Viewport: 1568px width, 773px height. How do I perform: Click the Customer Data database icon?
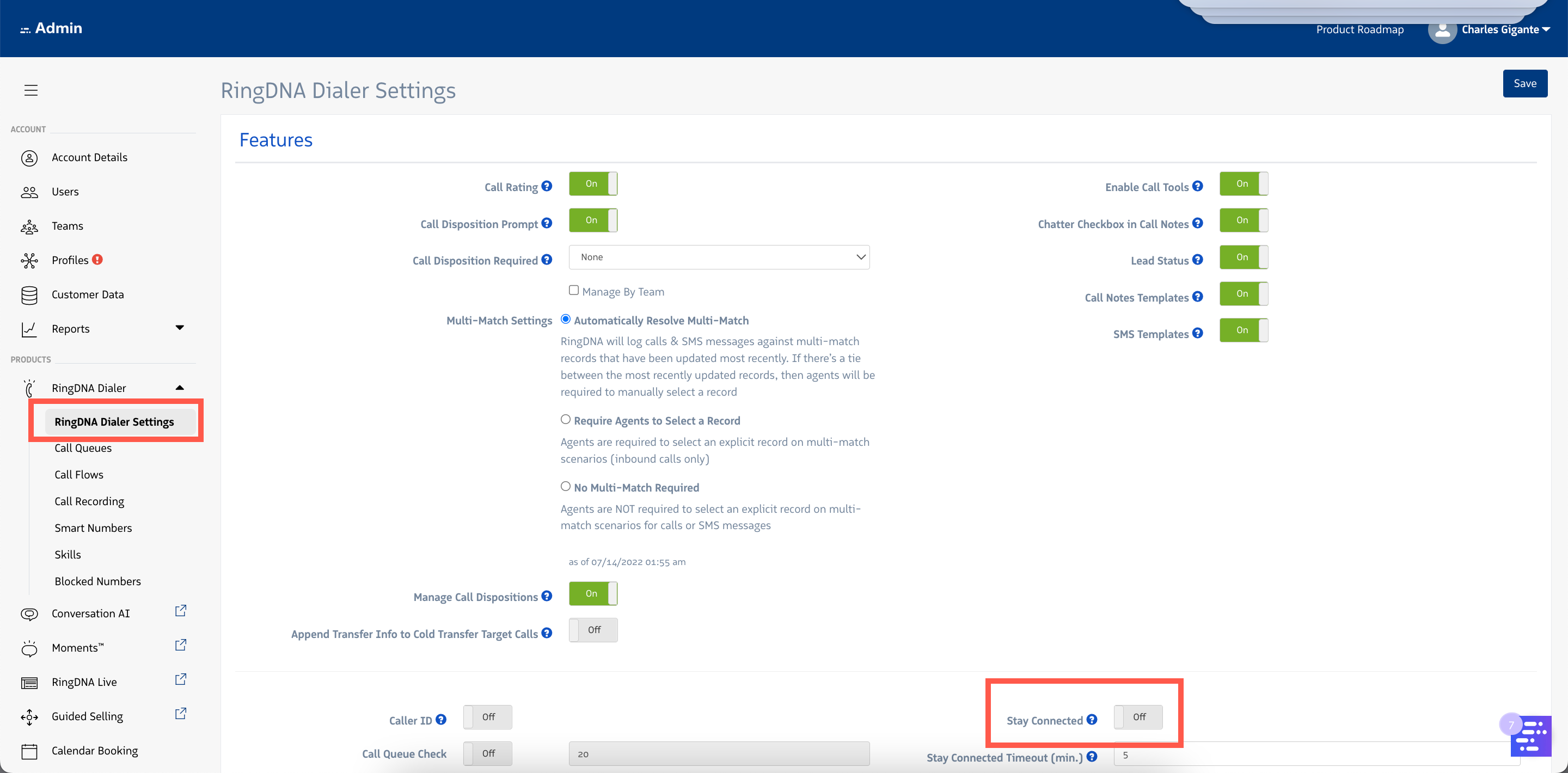click(x=29, y=295)
